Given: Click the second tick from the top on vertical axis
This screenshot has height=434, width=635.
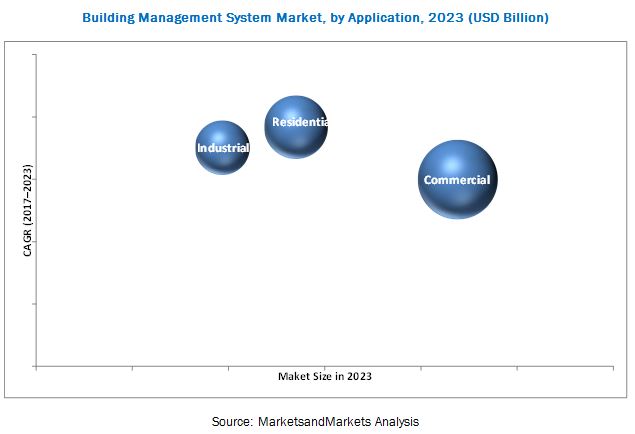Looking at the screenshot, I should pyautogui.click(x=35, y=117).
